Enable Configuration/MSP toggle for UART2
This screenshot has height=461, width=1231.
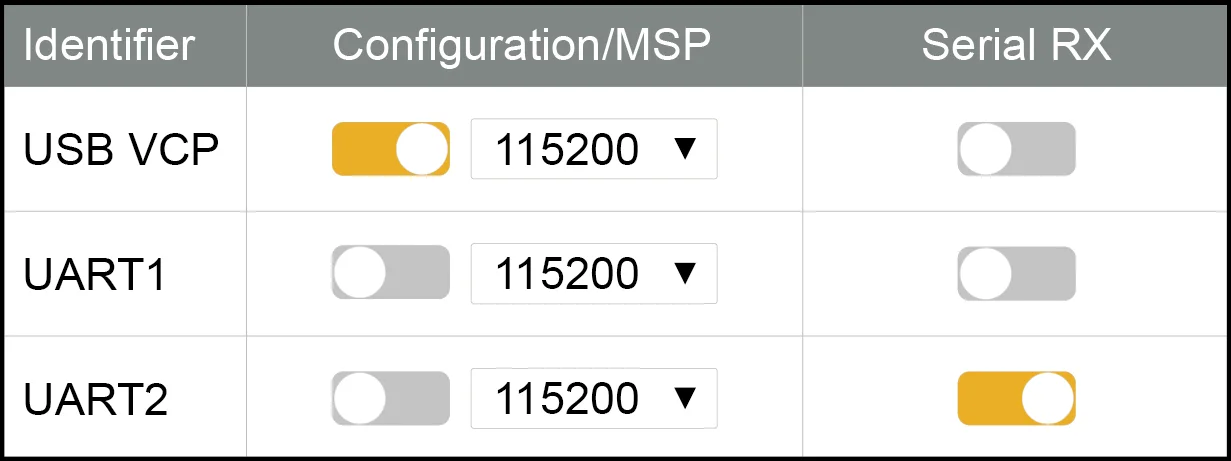[x=390, y=398]
